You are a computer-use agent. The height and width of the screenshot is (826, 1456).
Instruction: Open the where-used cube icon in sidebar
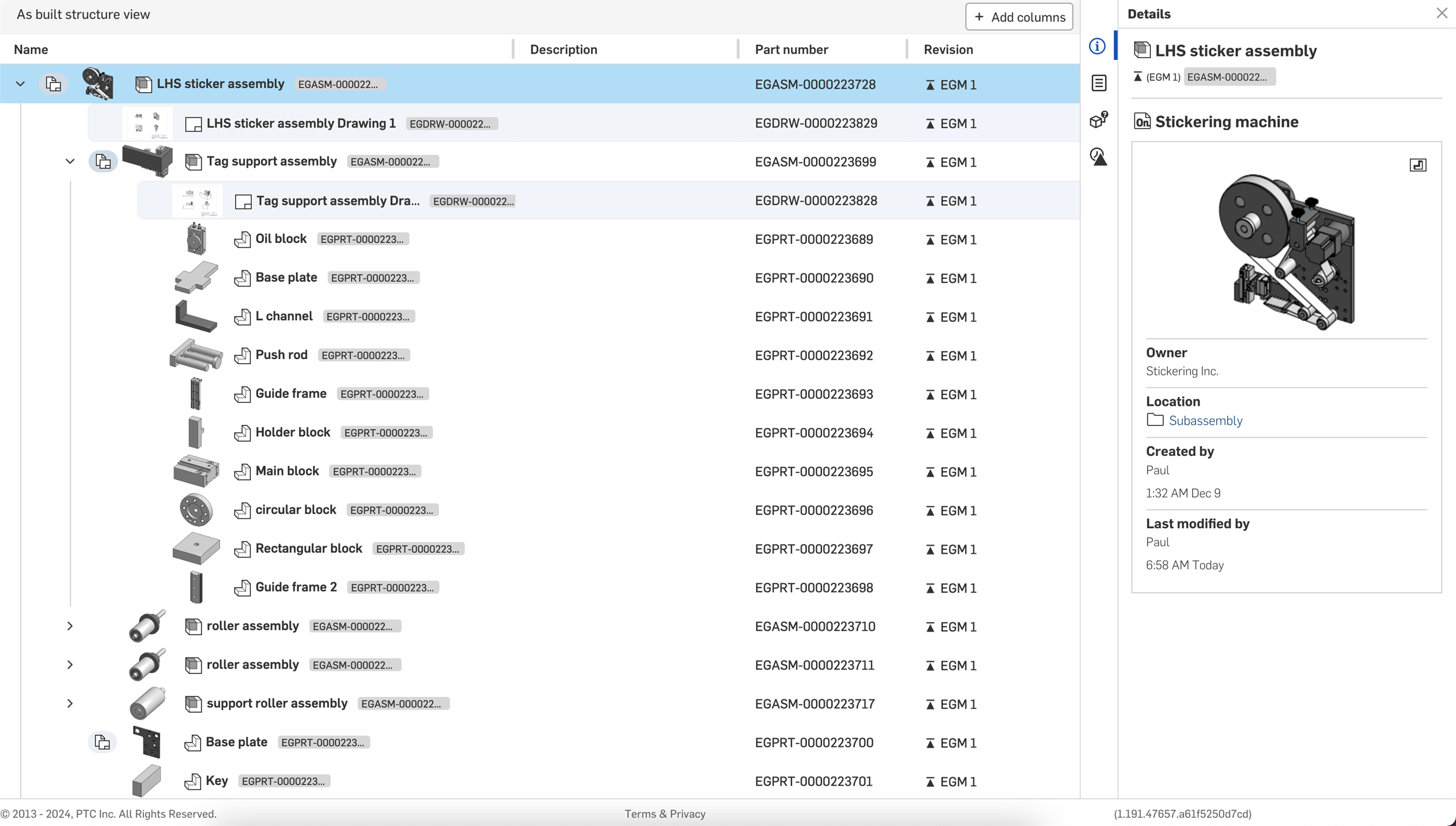point(1099,120)
